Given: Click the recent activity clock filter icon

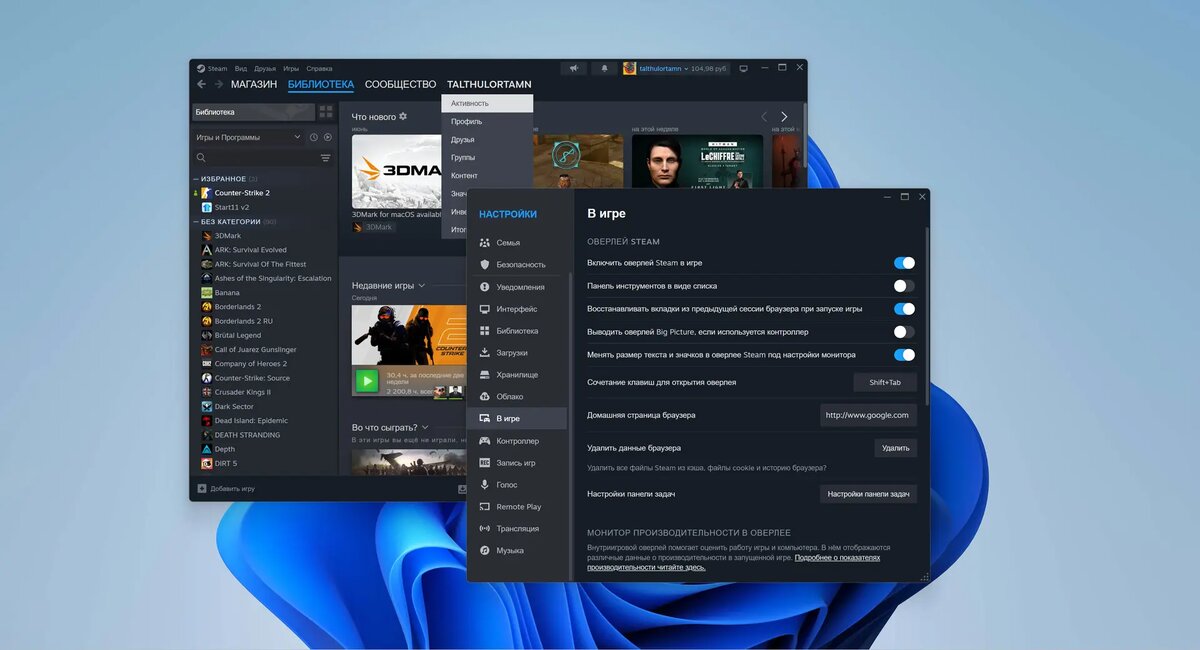Looking at the screenshot, I should pos(314,137).
